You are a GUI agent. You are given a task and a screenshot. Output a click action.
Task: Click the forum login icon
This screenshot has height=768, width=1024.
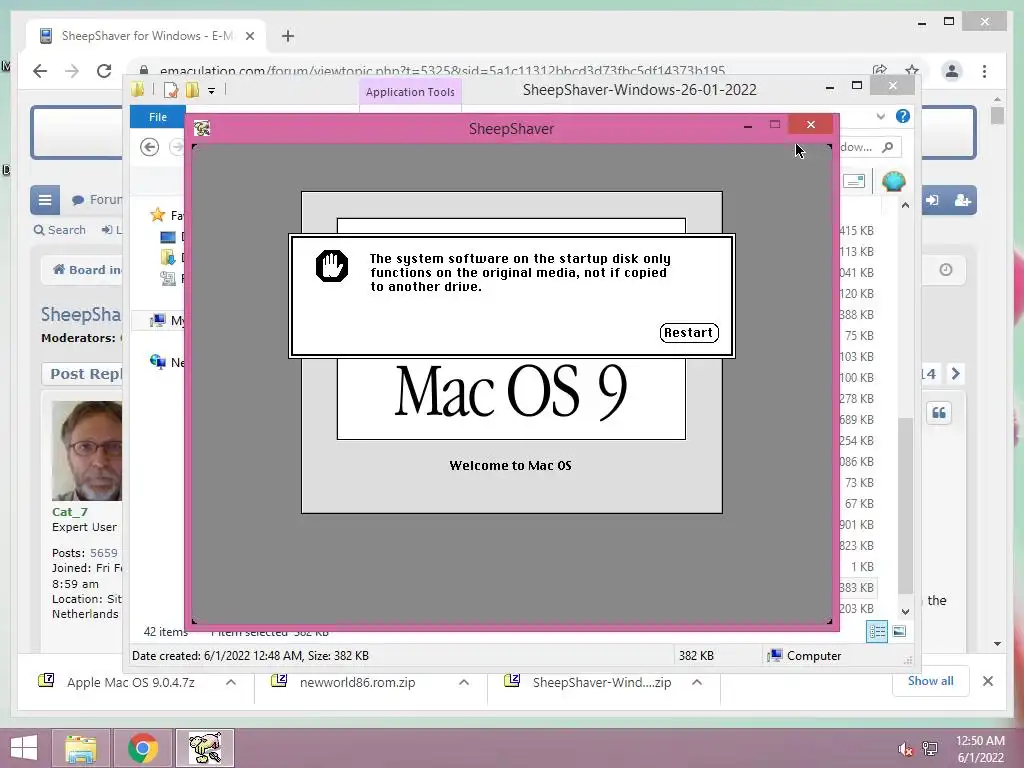pos(932,200)
